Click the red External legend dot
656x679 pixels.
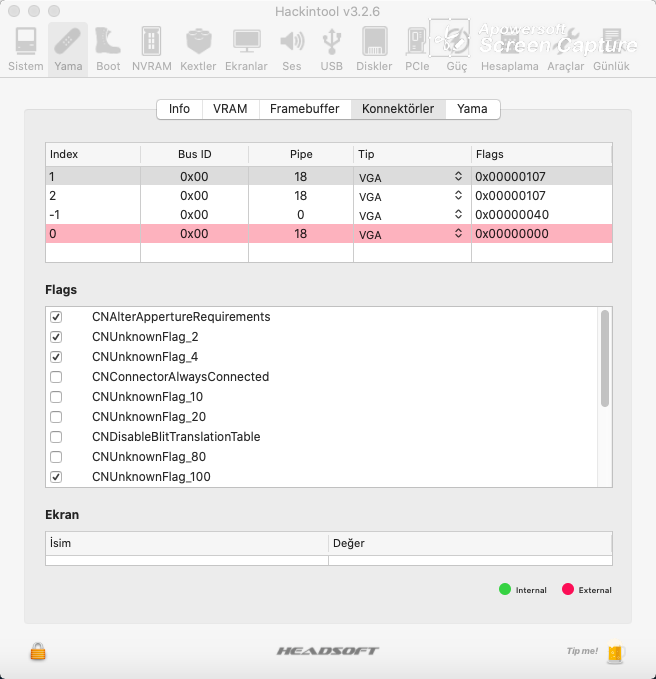point(568,589)
